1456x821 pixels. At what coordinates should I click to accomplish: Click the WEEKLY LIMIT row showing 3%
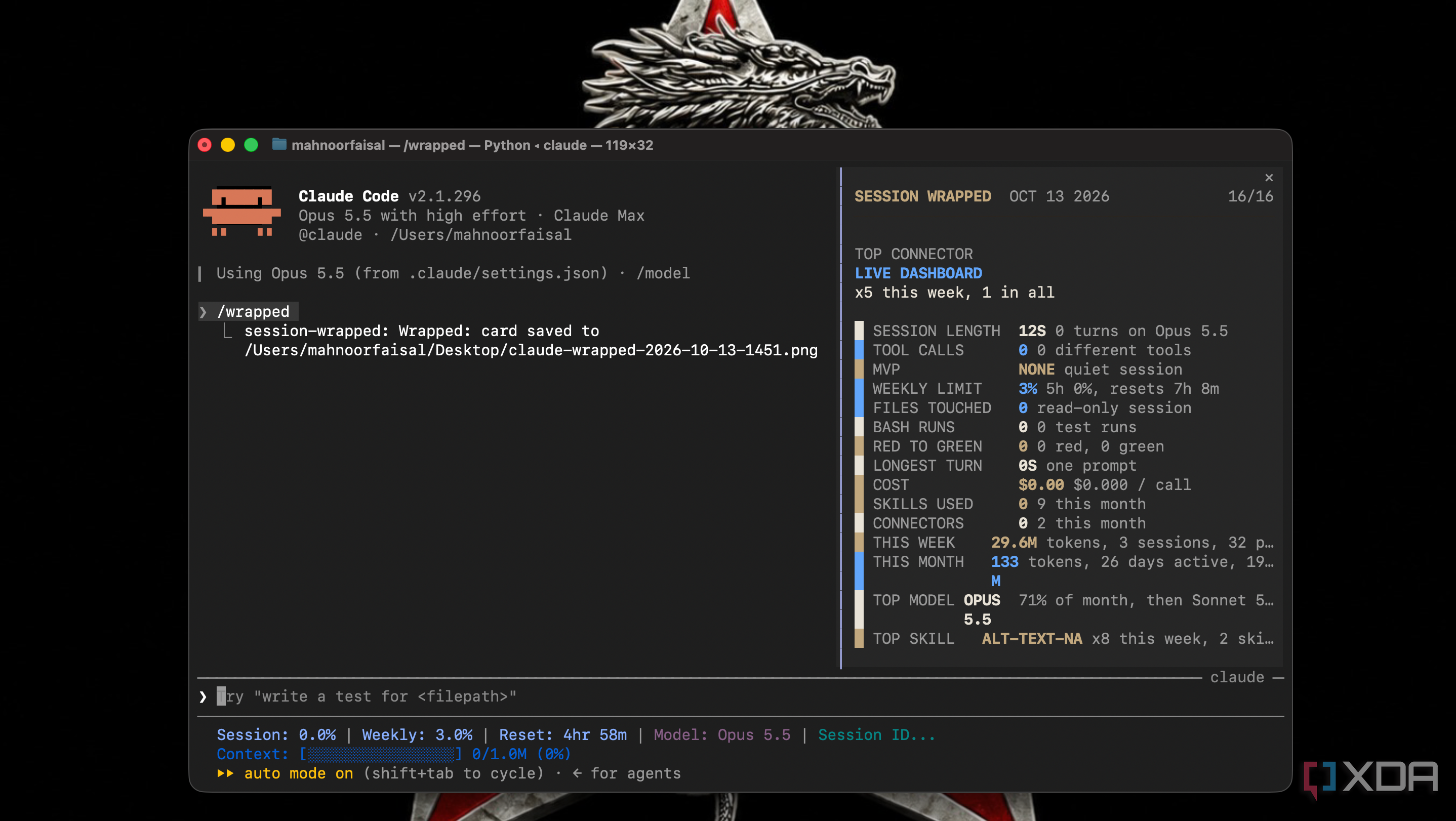coord(1064,389)
